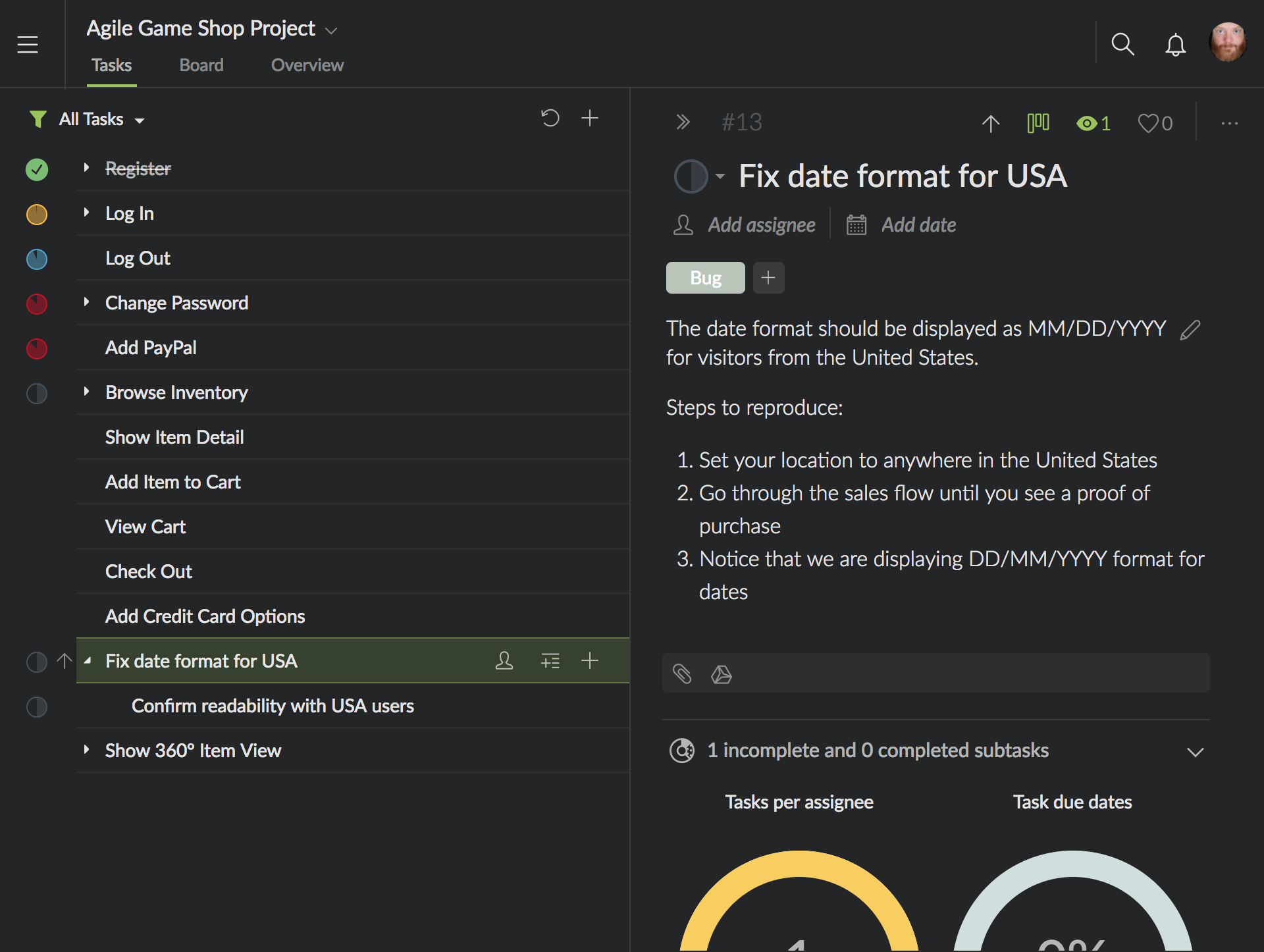
Task: Click the grid/columns view icon
Action: (x=1038, y=123)
